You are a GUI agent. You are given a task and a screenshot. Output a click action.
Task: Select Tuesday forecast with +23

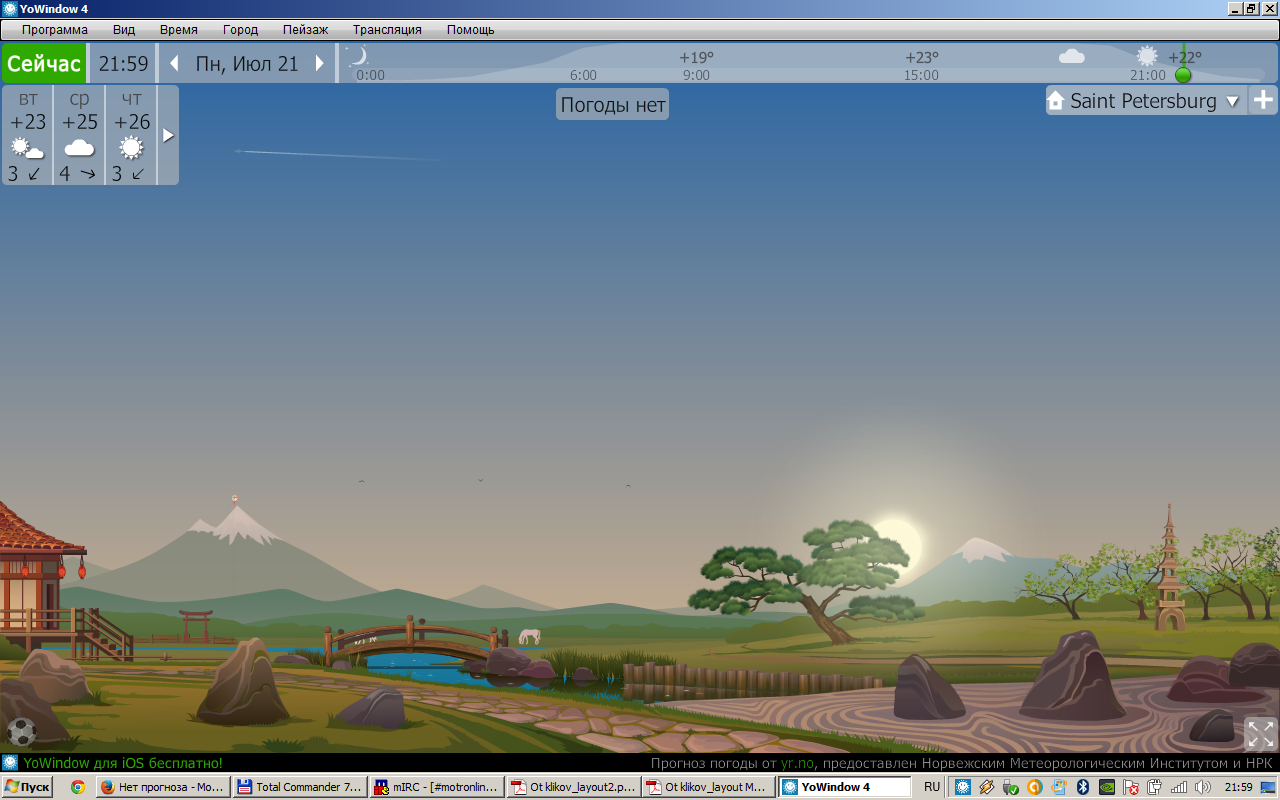[28, 135]
